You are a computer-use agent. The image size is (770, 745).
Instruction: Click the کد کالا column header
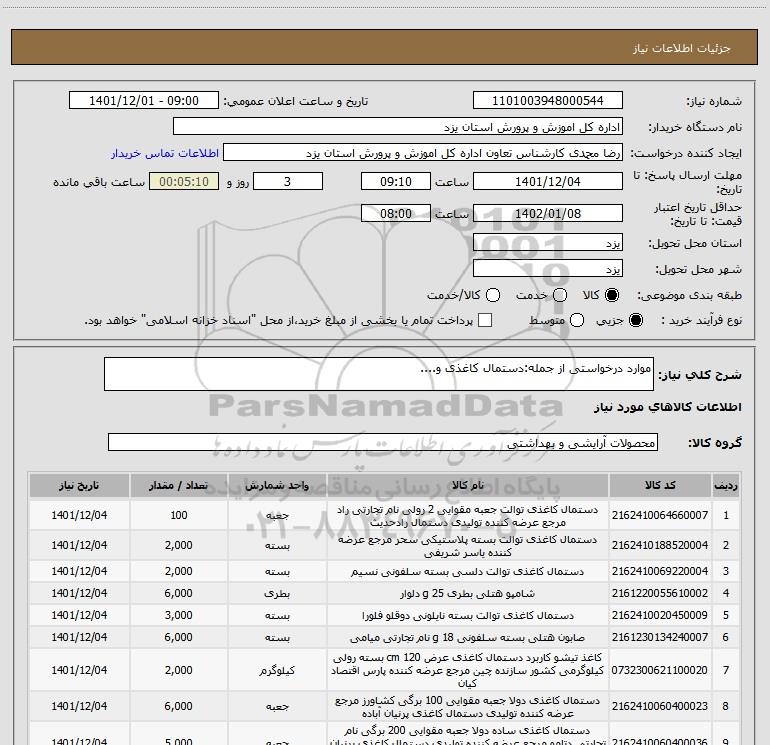[660, 485]
